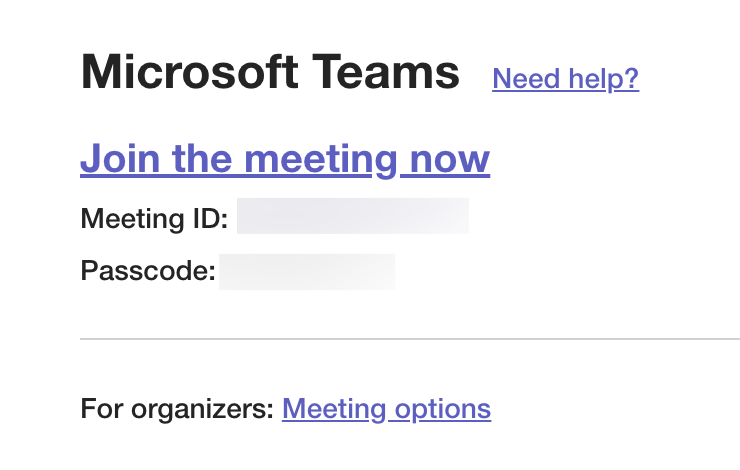Select the blurred Meeting ID value
740x470 pixels.
coord(352,217)
